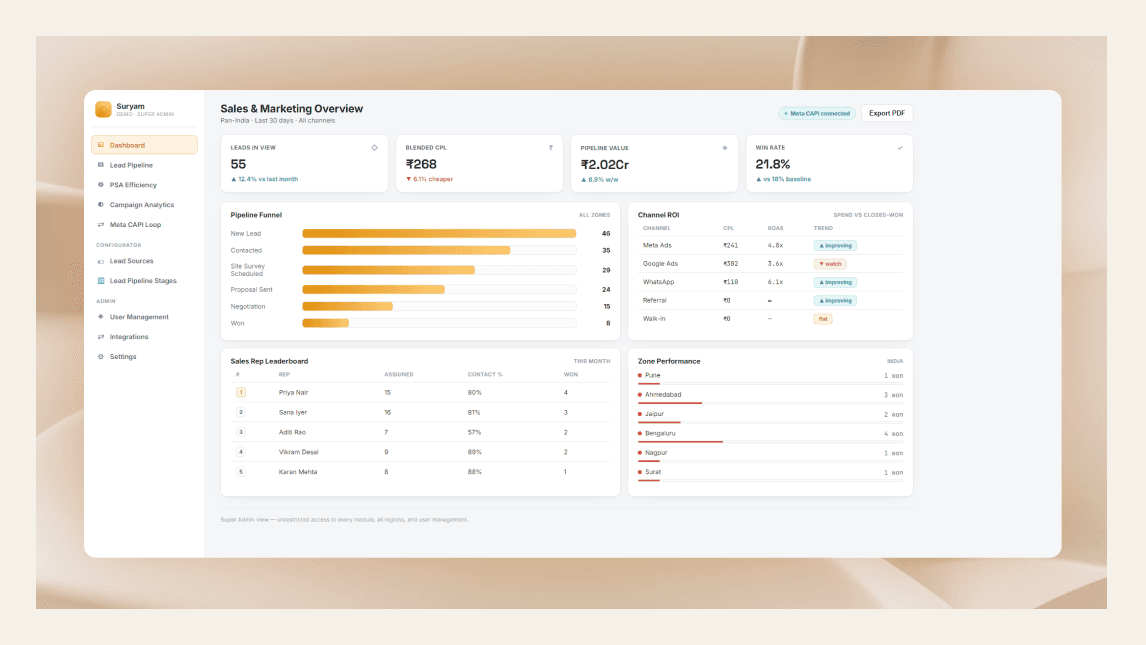Select the Aditi Rao leaderboard name
Viewport: 1146px width, 645px height.
(292, 432)
